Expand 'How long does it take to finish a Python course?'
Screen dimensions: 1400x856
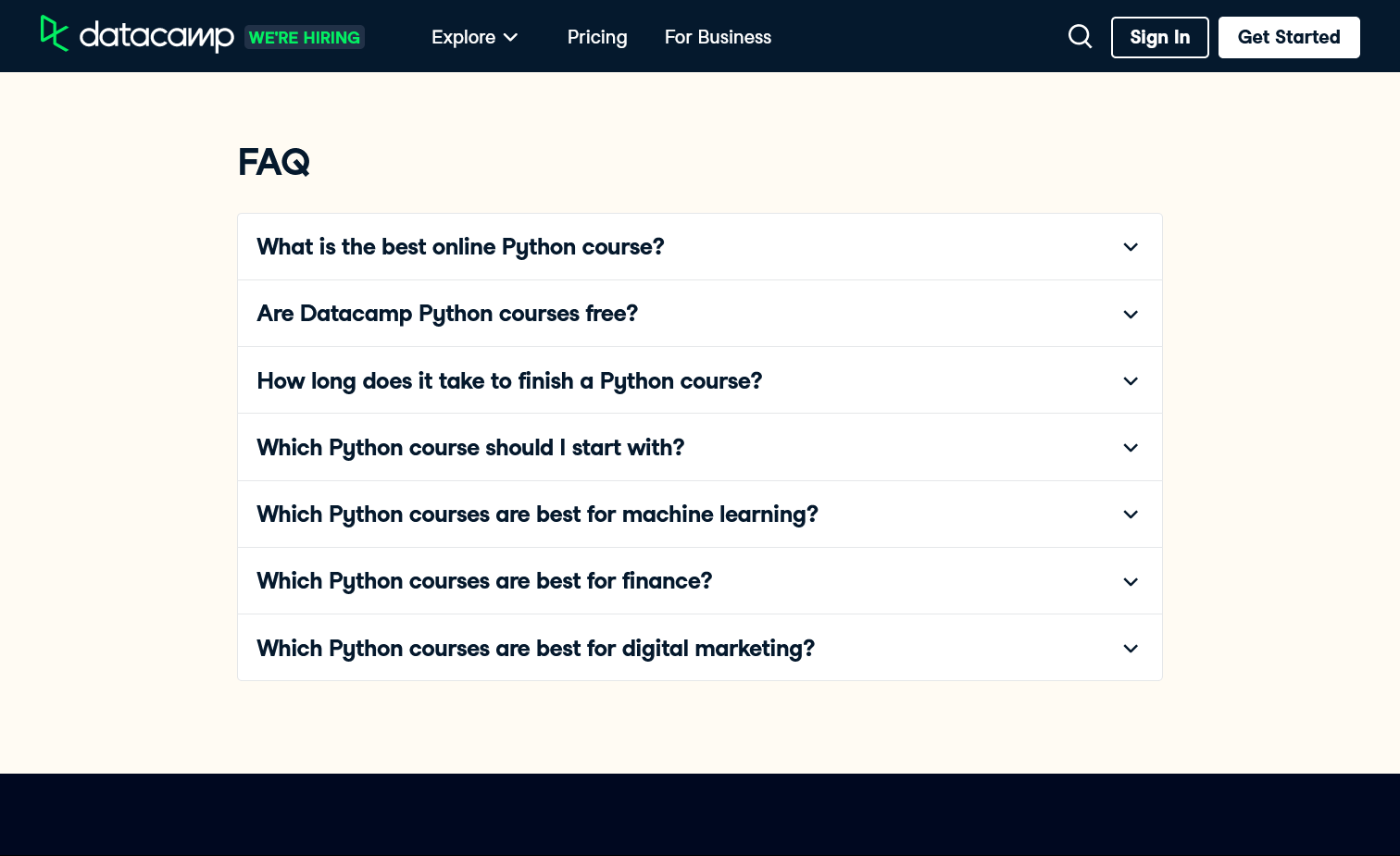[x=509, y=380]
